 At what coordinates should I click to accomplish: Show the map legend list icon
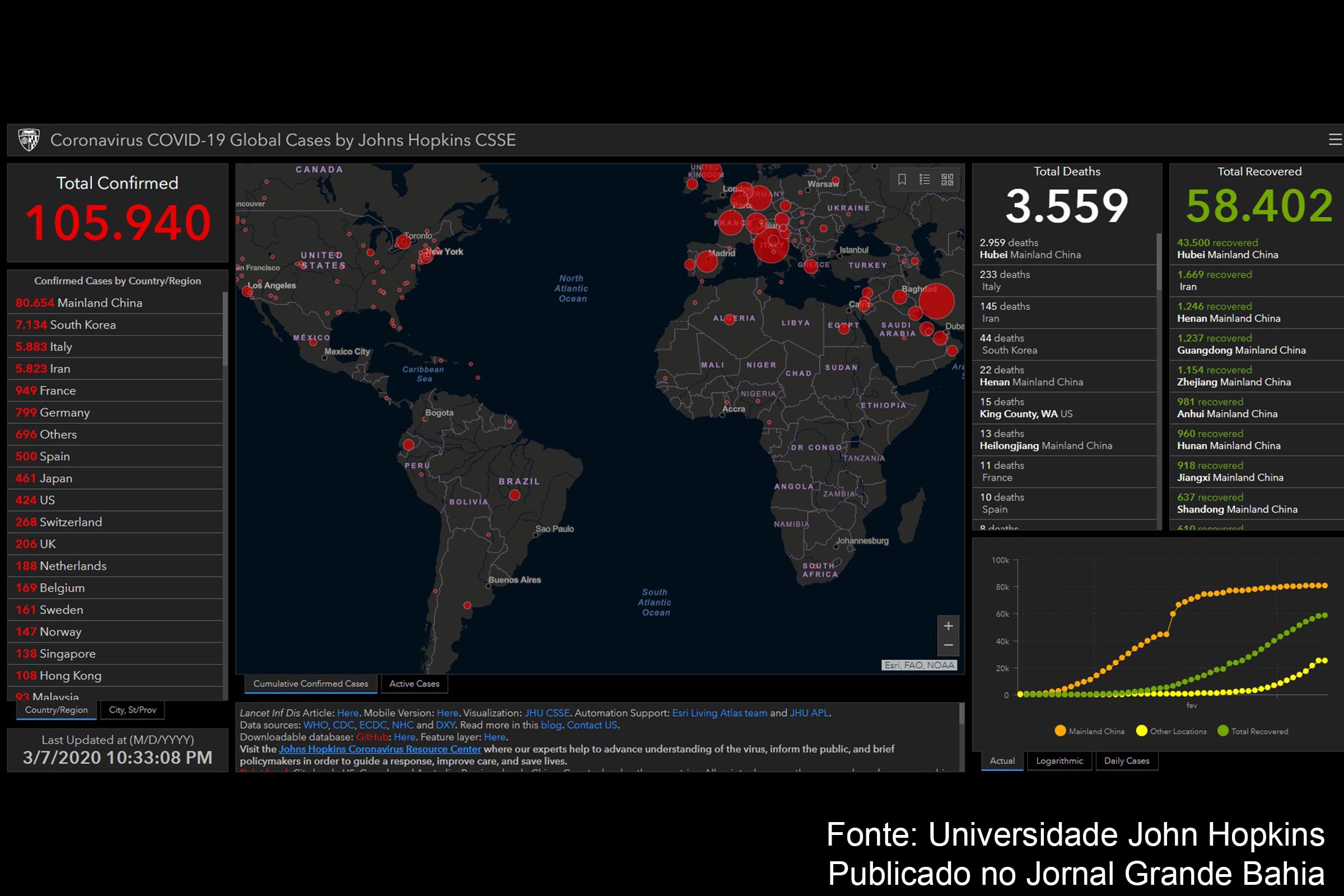(925, 179)
